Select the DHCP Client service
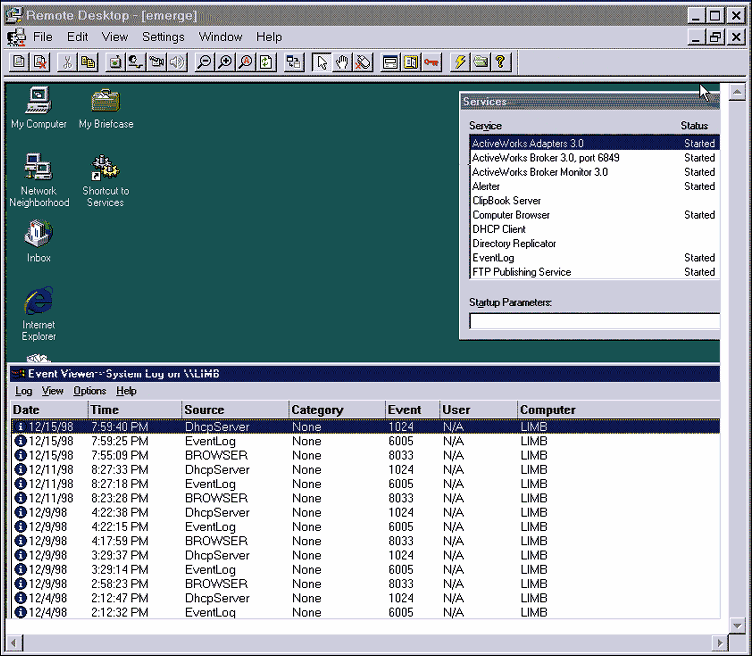Screen dimensions: 752x656 (x=595, y=229)
